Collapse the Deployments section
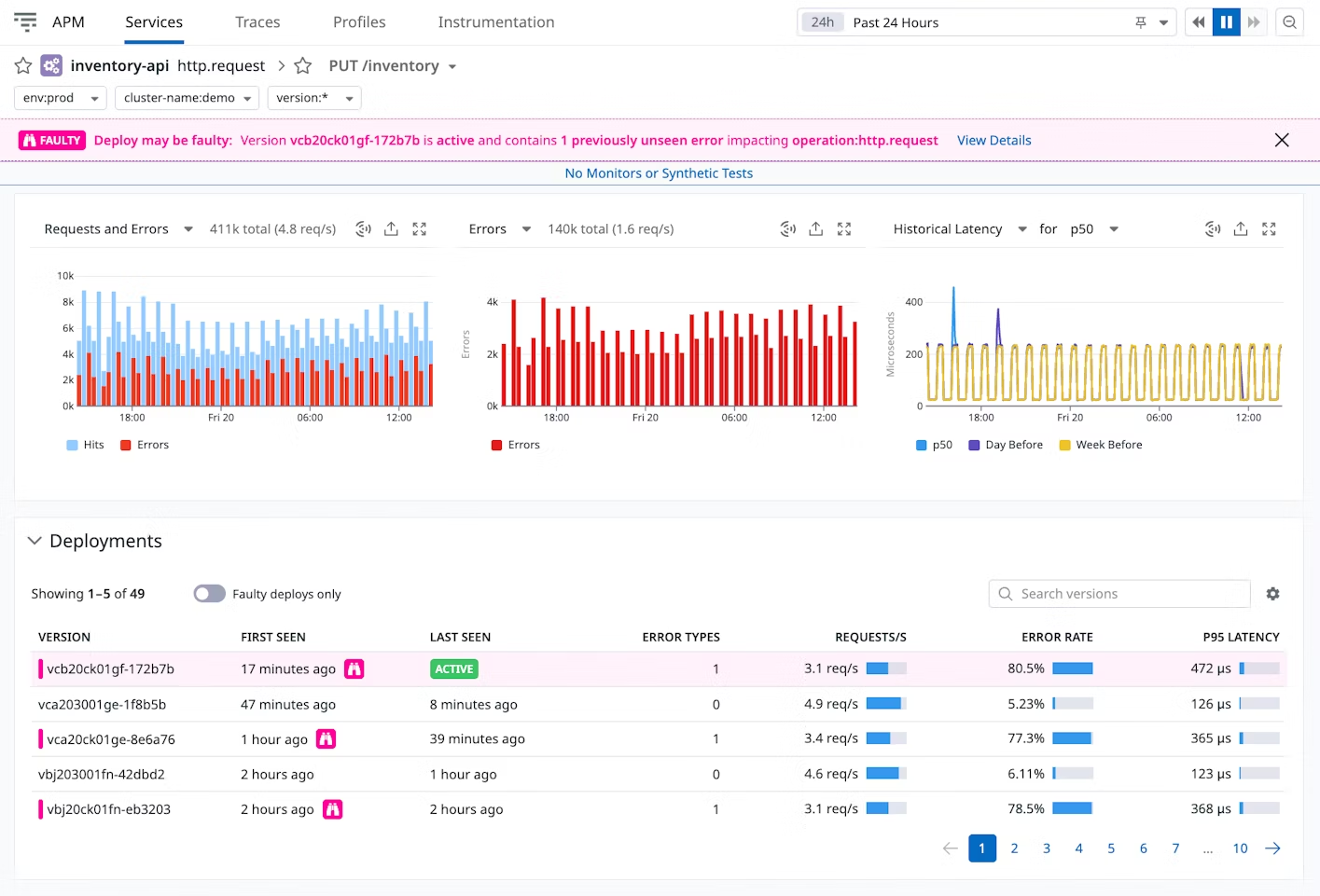This screenshot has height=896, width=1320. pos(35,541)
